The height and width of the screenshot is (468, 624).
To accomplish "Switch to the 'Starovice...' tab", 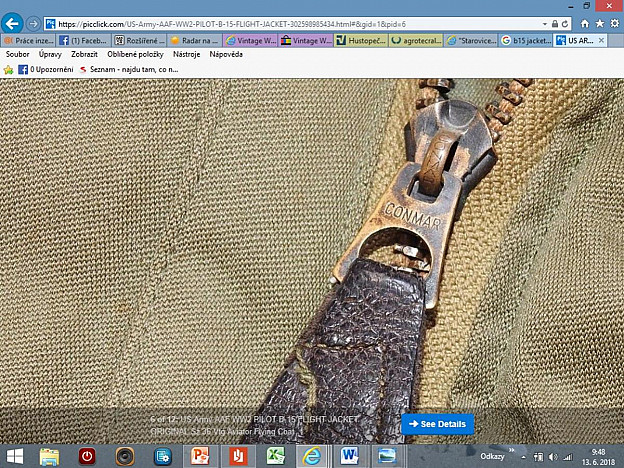I will [472, 41].
